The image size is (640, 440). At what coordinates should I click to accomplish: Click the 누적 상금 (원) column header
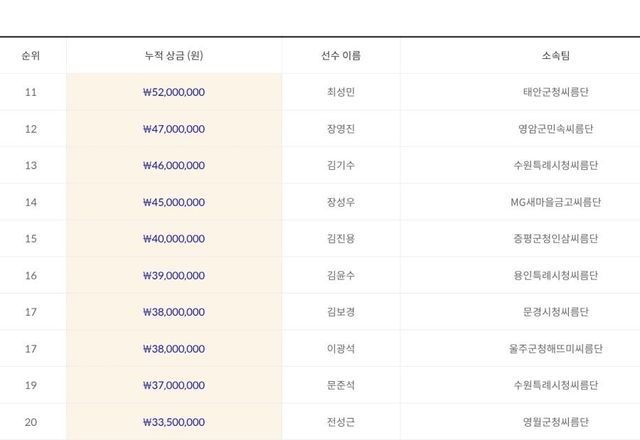point(174,56)
